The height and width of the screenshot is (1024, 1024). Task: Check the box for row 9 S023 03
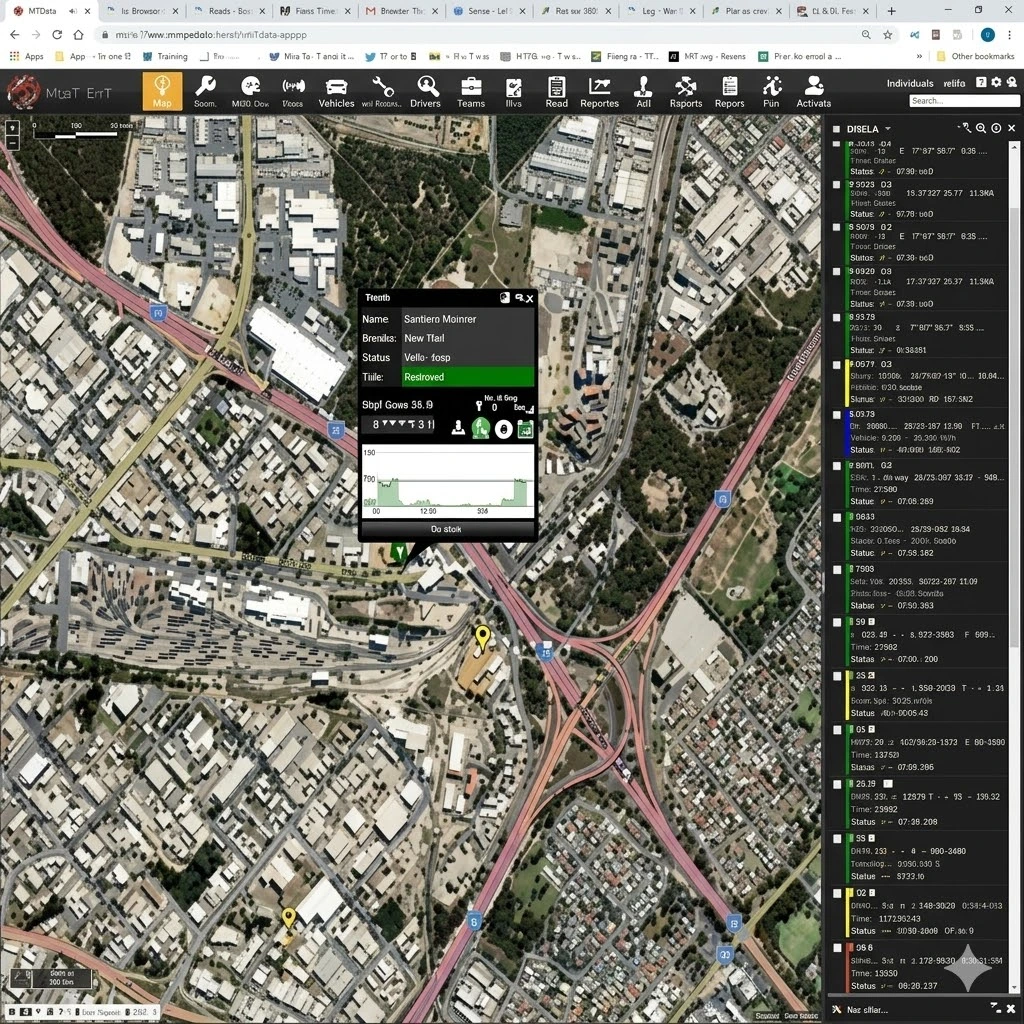(x=836, y=185)
